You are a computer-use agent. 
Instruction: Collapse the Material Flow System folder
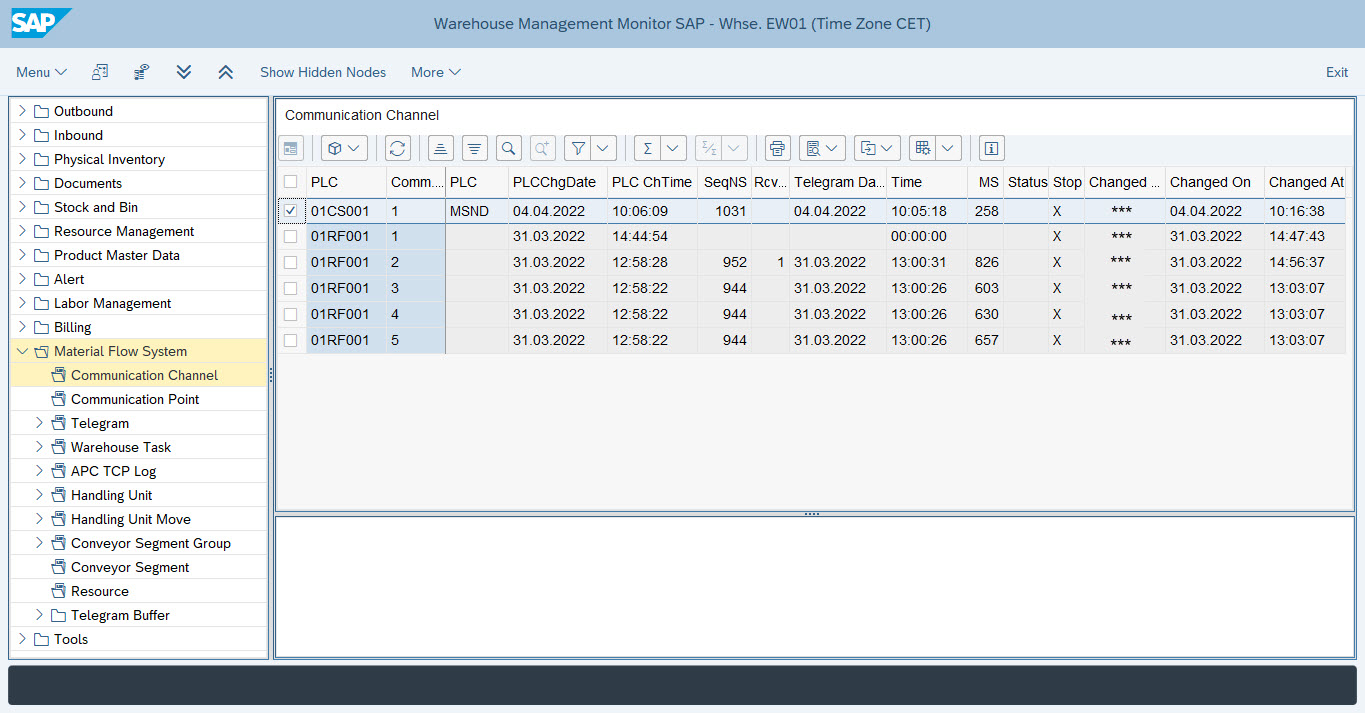pos(22,351)
